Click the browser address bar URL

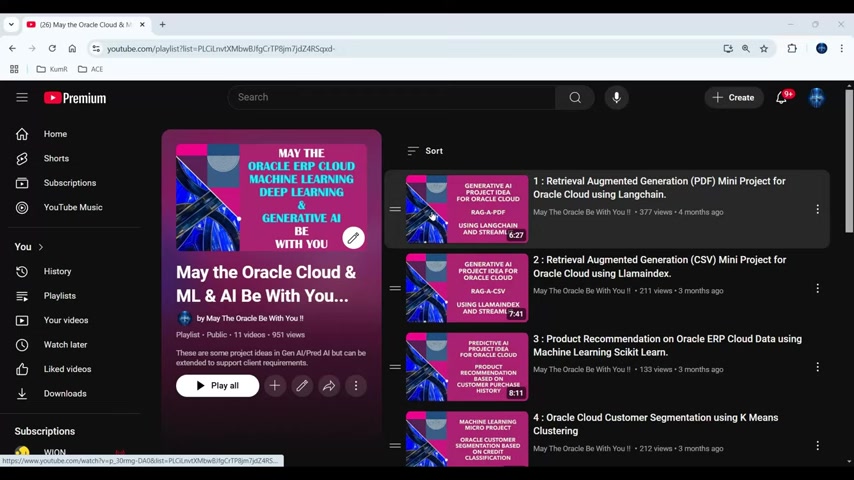[x=221, y=49]
